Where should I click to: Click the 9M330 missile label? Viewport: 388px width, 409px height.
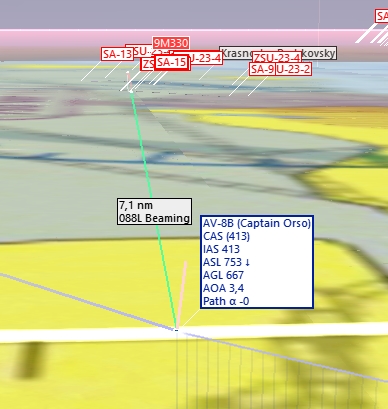click(171, 43)
